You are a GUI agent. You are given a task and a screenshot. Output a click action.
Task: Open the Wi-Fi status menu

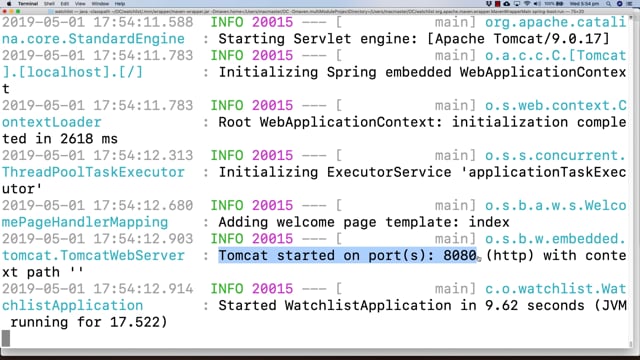coord(527,3)
